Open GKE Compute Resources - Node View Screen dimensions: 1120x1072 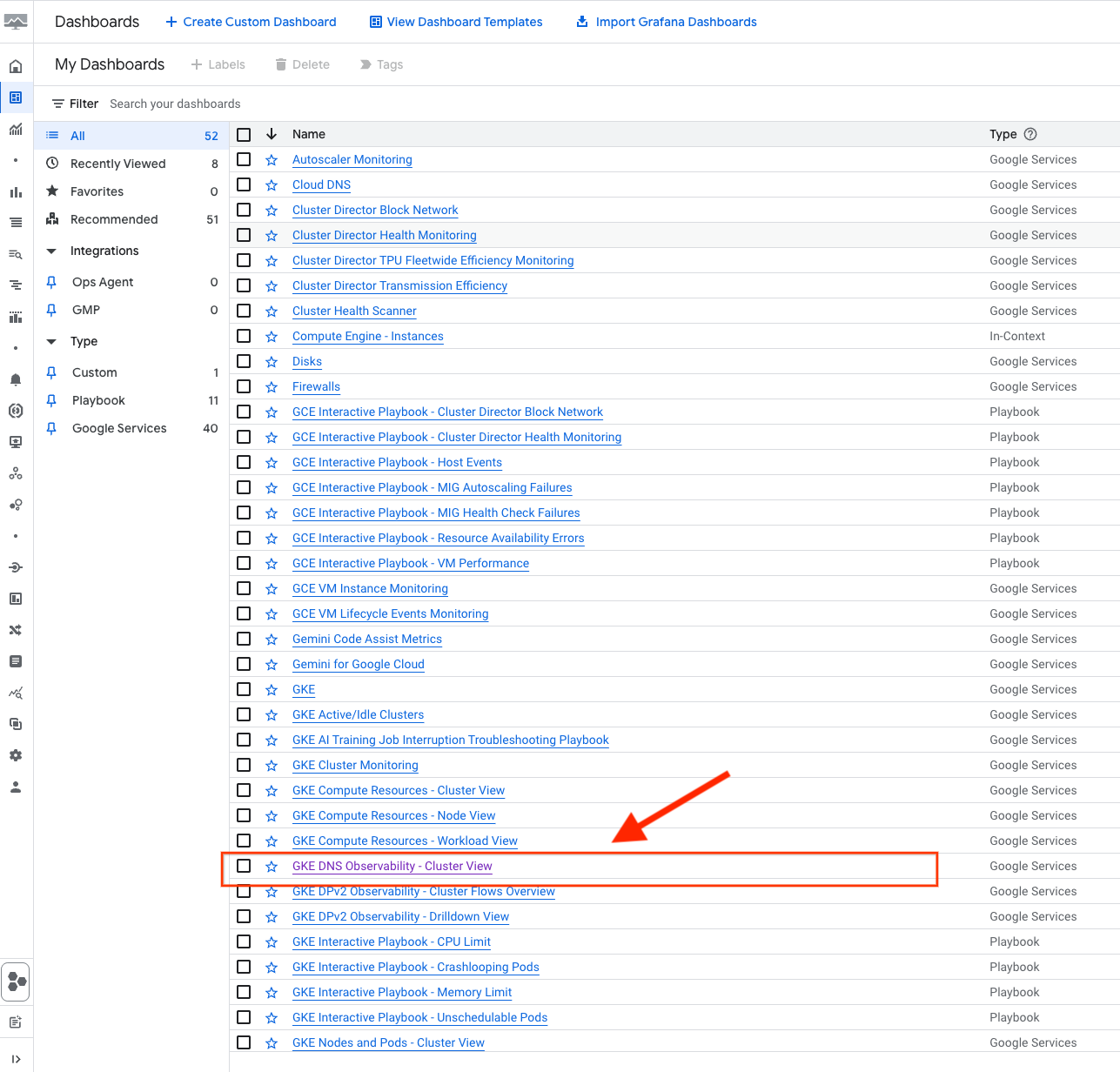(x=394, y=815)
